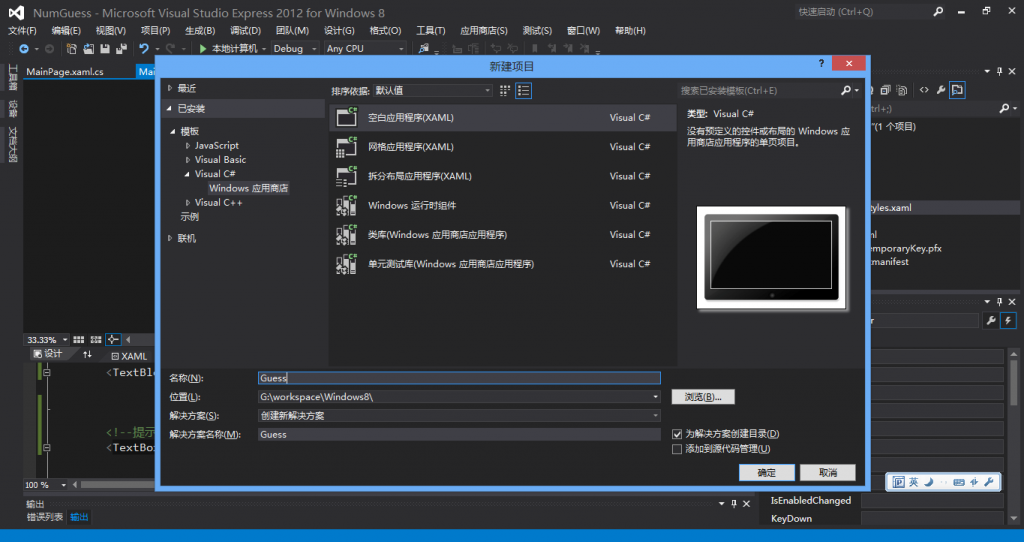Click the 网格应用程序(XAML) template icon
Image resolution: width=1024 pixels, height=542 pixels.
point(347,147)
